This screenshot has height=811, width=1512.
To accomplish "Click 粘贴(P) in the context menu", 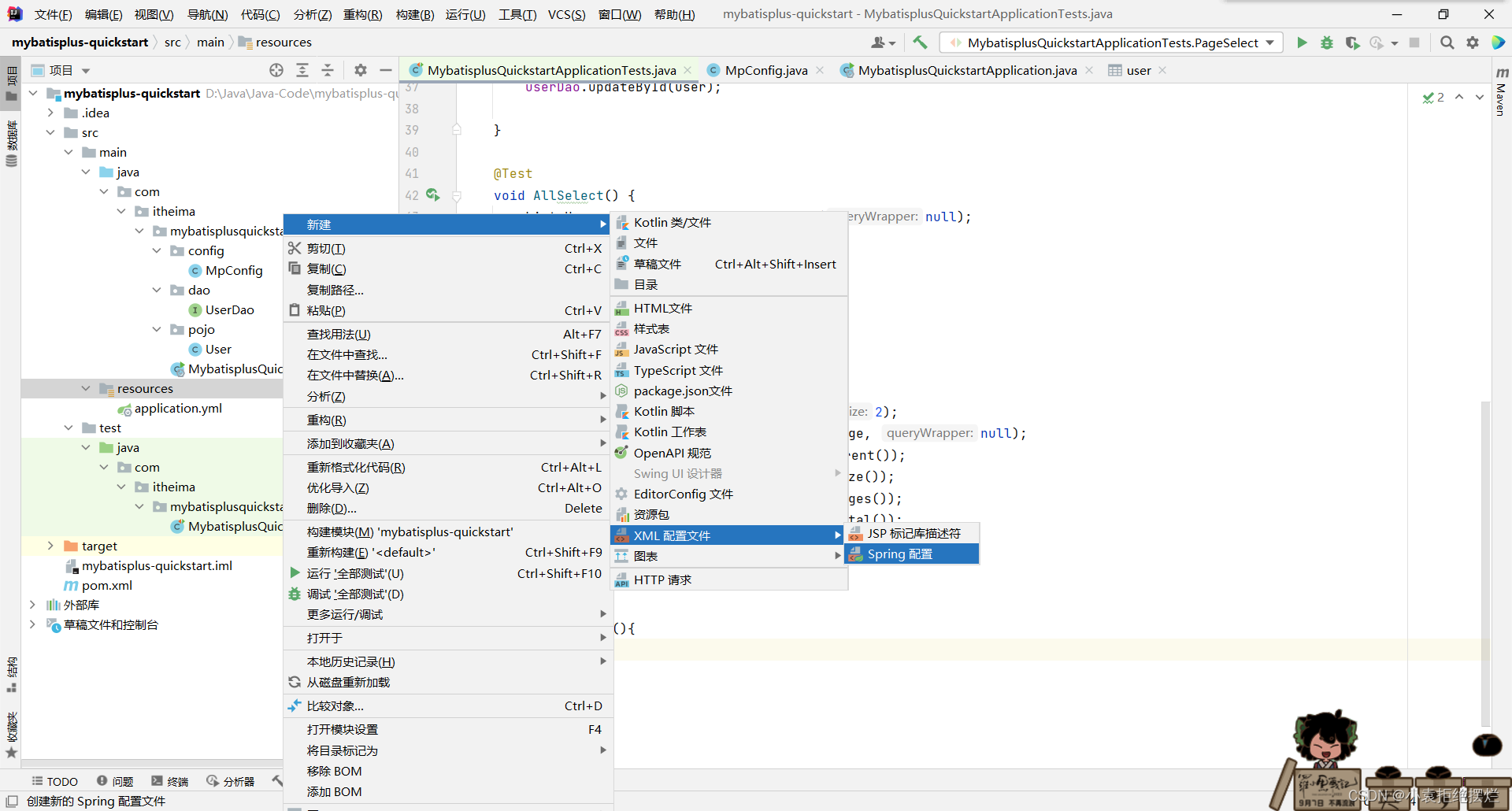I will pyautogui.click(x=447, y=310).
